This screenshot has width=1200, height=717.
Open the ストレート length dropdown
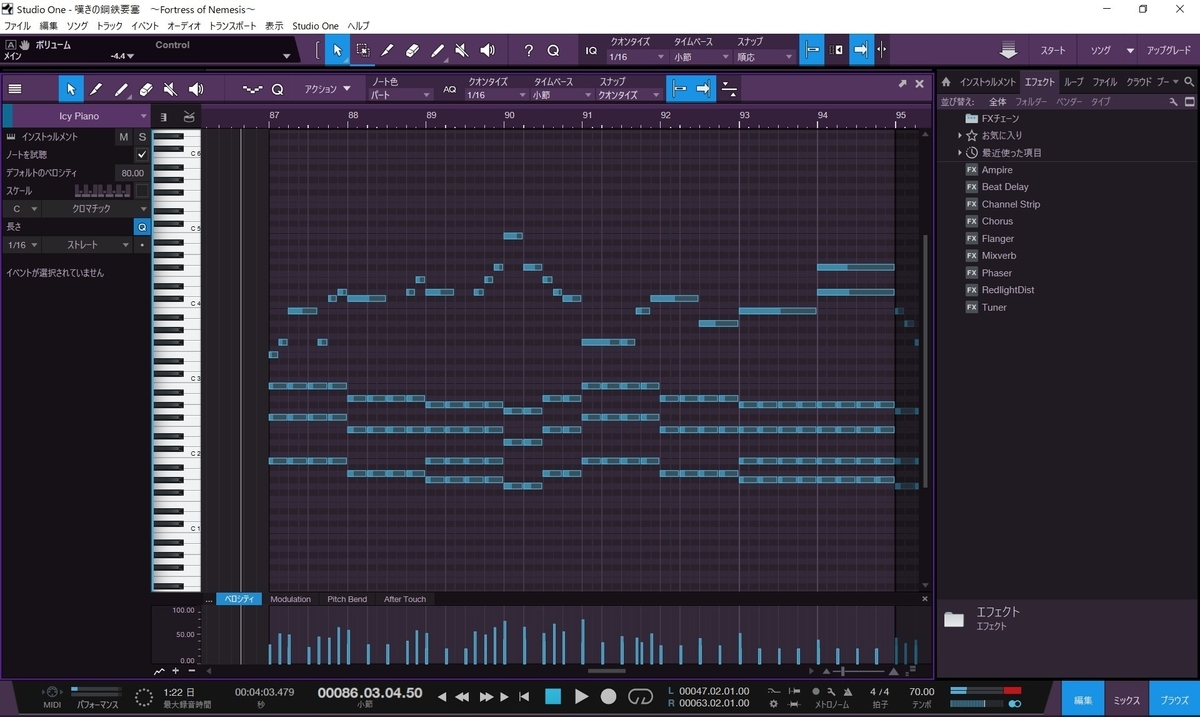pyautogui.click(x=88, y=245)
